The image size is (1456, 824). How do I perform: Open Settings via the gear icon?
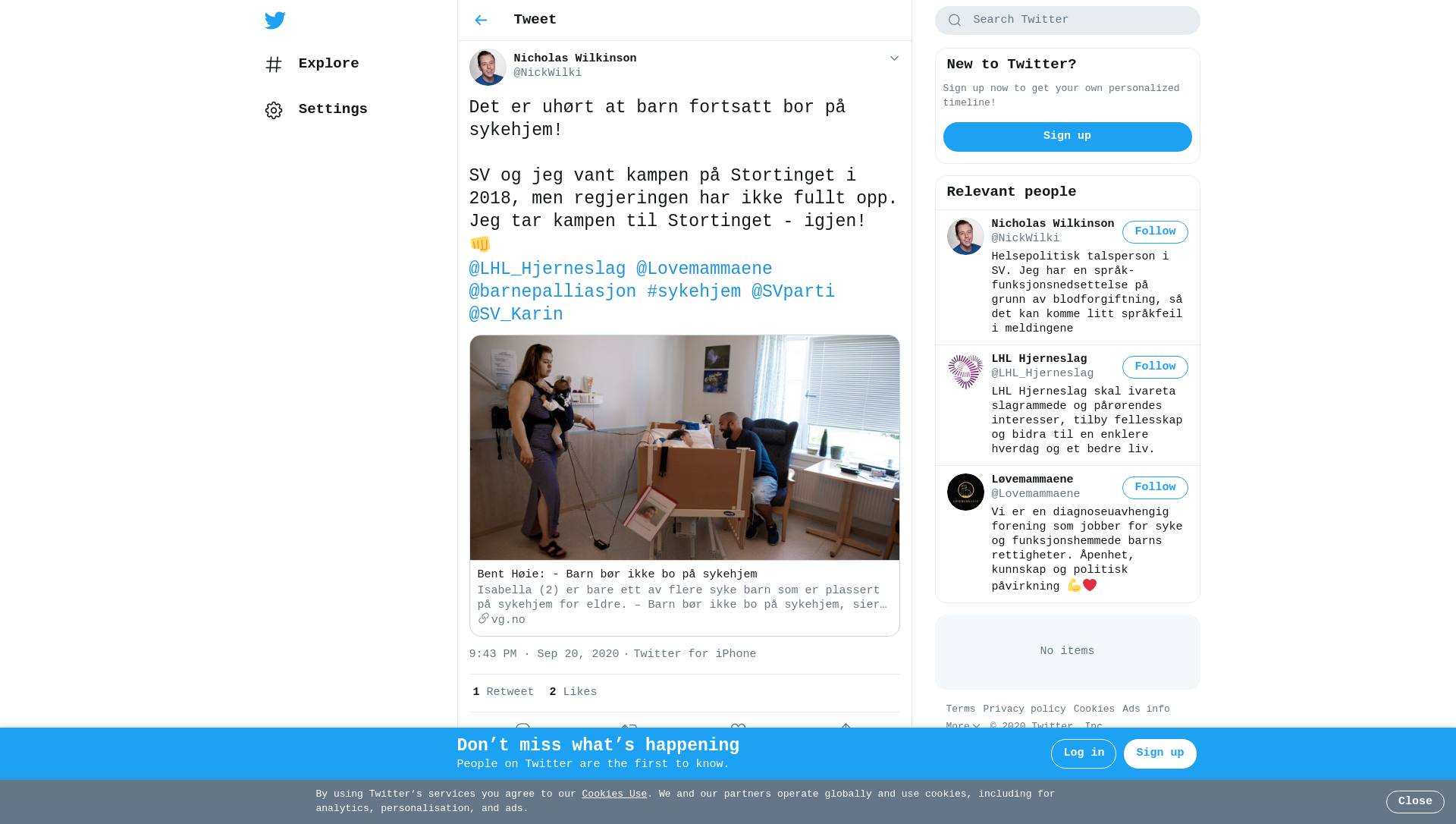click(x=274, y=110)
